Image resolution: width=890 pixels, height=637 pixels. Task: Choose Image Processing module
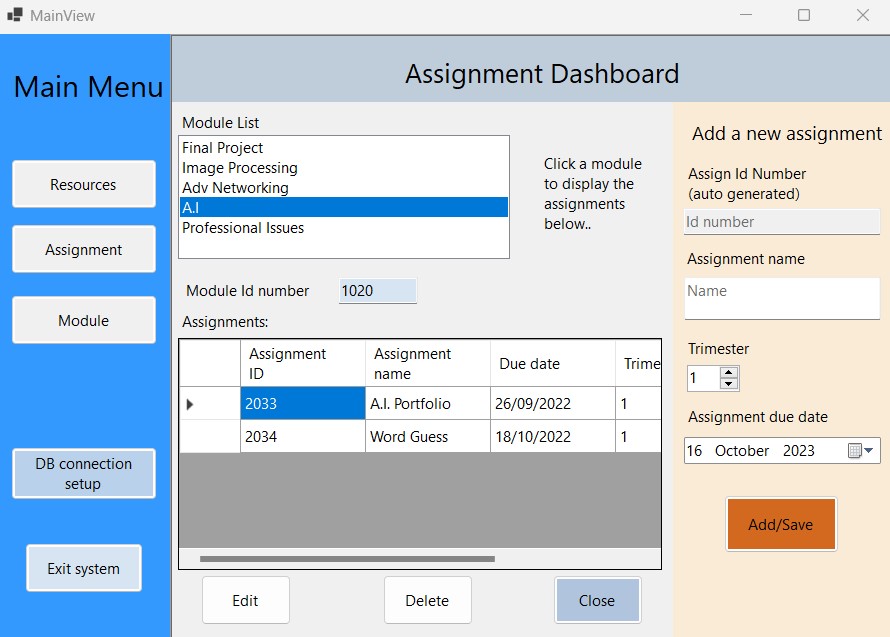(240, 168)
